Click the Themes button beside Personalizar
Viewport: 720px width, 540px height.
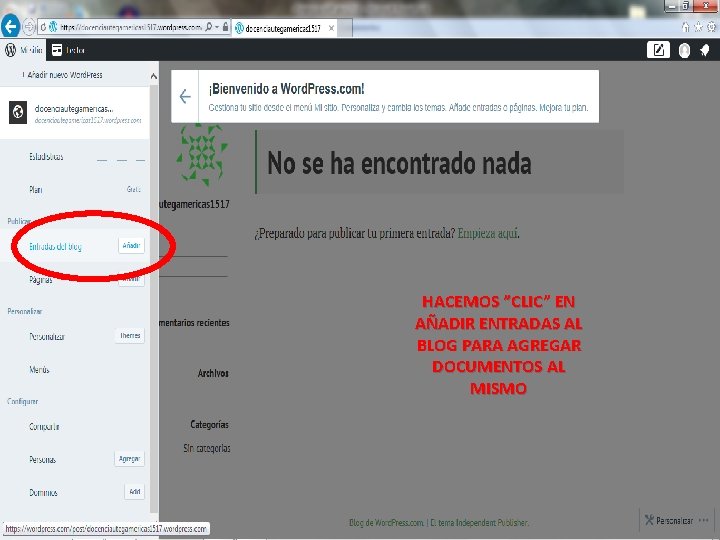pos(130,336)
